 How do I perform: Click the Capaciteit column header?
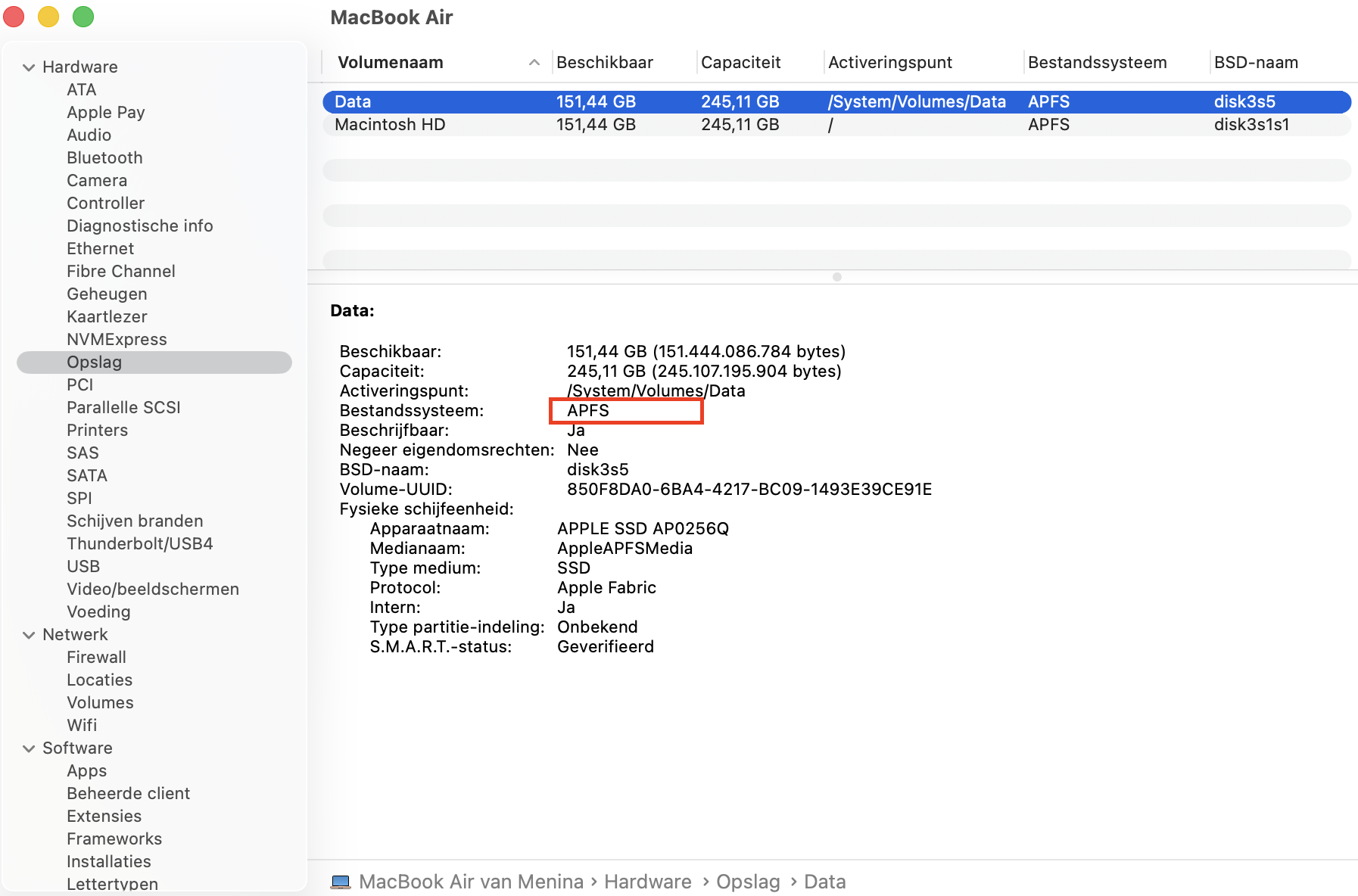tap(740, 62)
